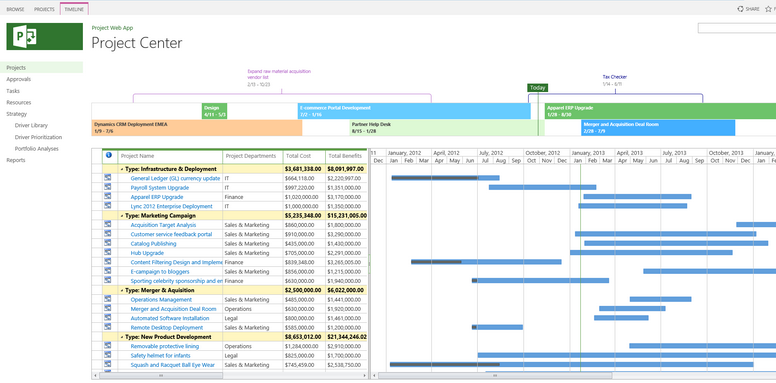Click the Gantt chart horizontal scrollbar
Screen dimensions: 776x383
tap(495, 376)
